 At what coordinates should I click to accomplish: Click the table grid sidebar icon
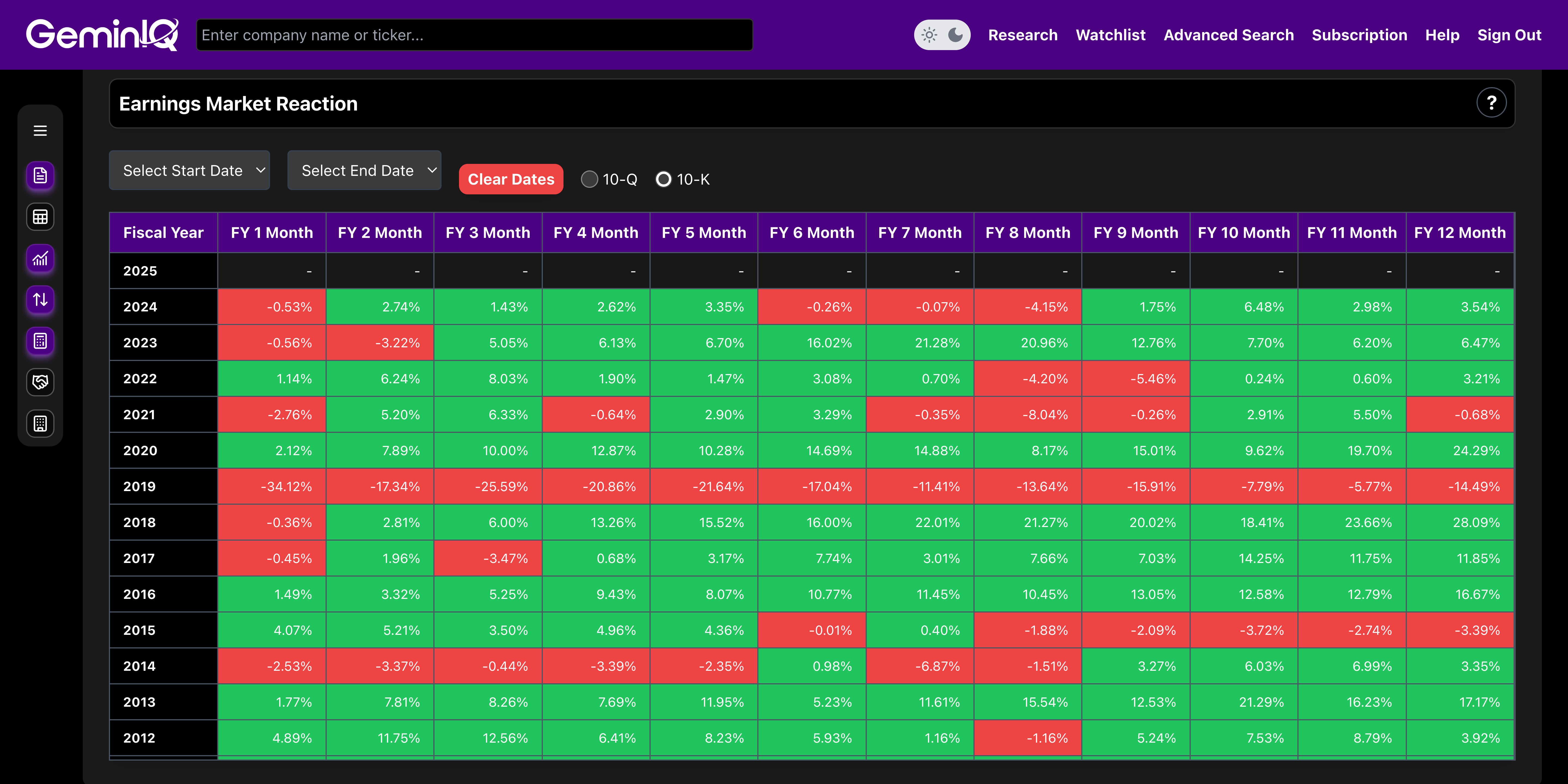click(40, 217)
